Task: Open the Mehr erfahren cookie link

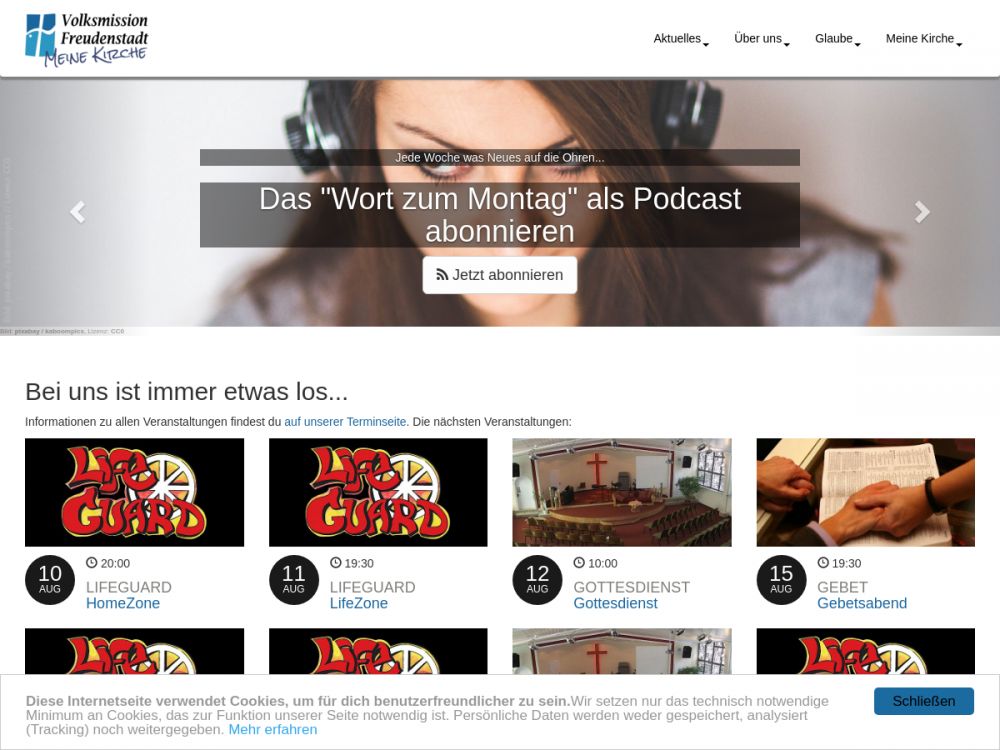Action: pos(273,729)
